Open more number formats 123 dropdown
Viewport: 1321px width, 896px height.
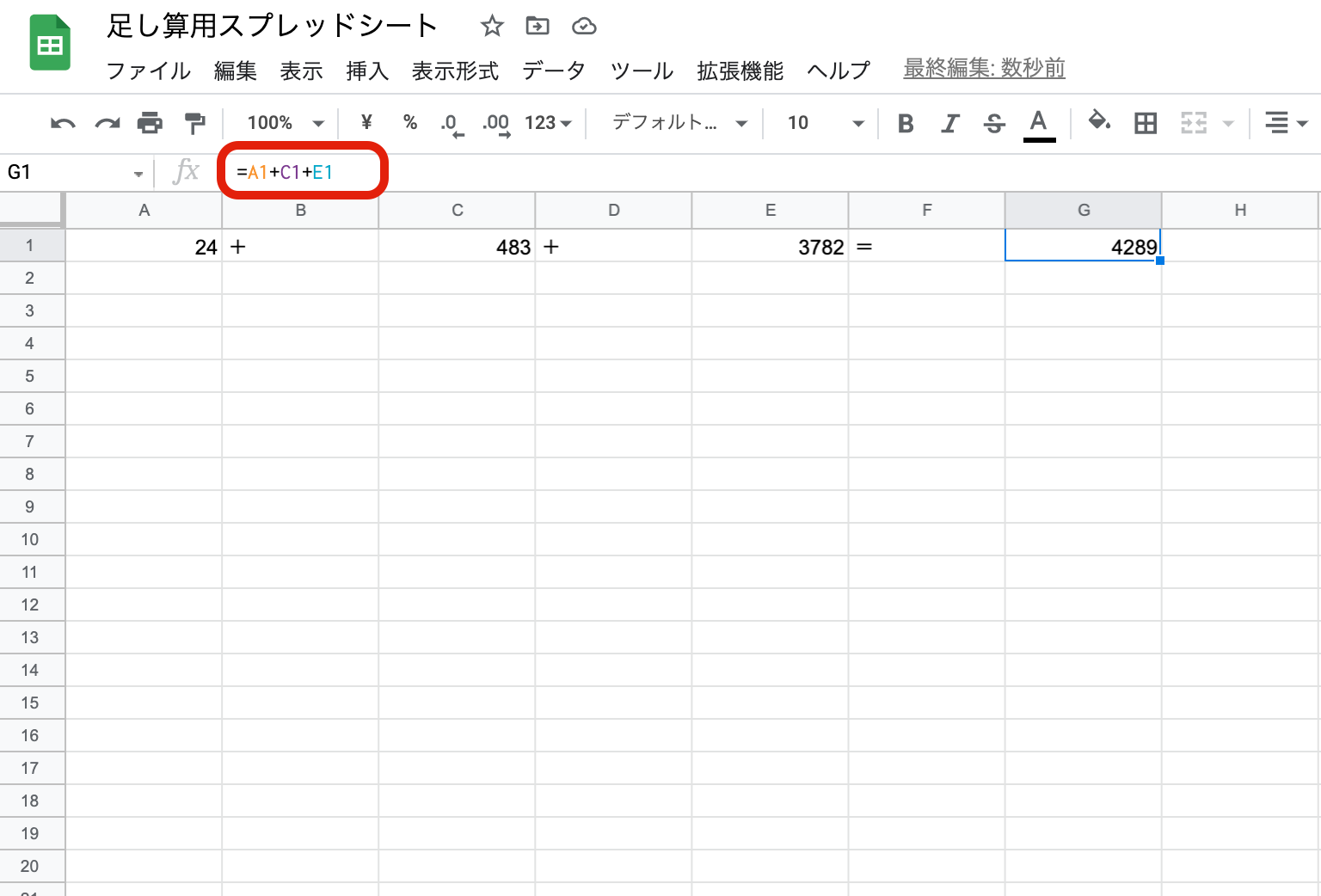click(548, 123)
